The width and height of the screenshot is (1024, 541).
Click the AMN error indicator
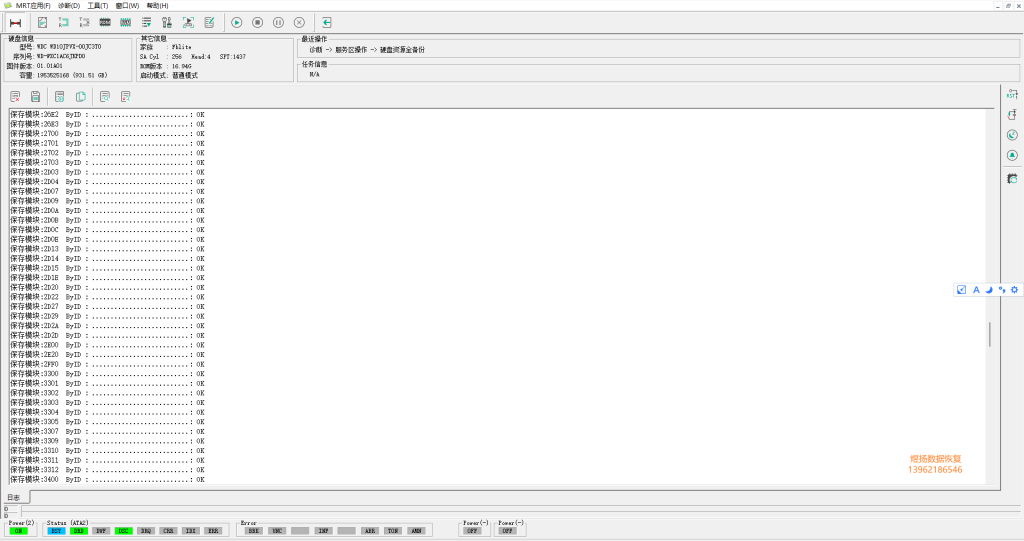click(x=416, y=531)
